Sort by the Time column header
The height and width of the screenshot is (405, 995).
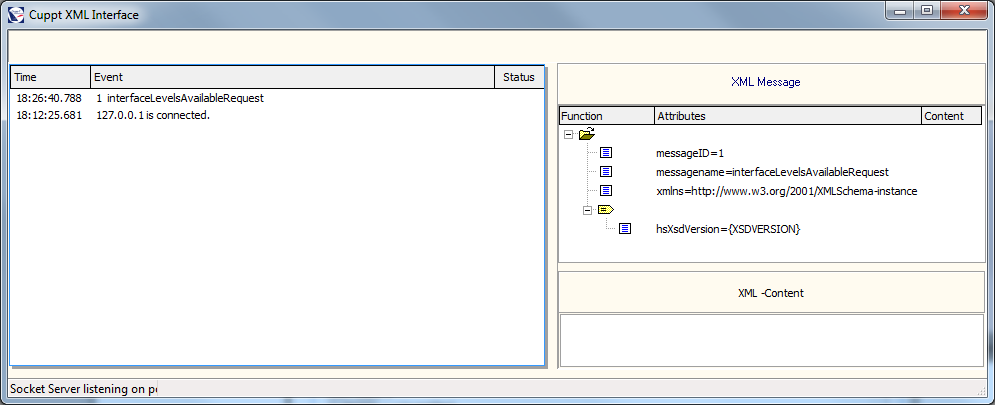49,77
